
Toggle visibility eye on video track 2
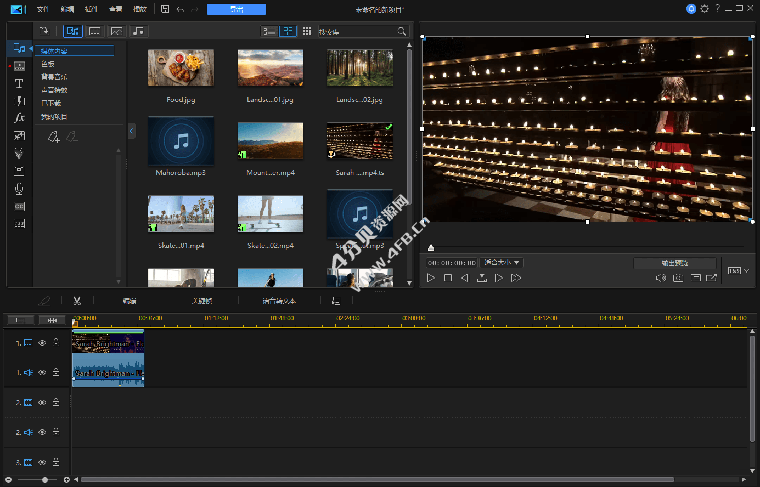pyautogui.click(x=42, y=402)
